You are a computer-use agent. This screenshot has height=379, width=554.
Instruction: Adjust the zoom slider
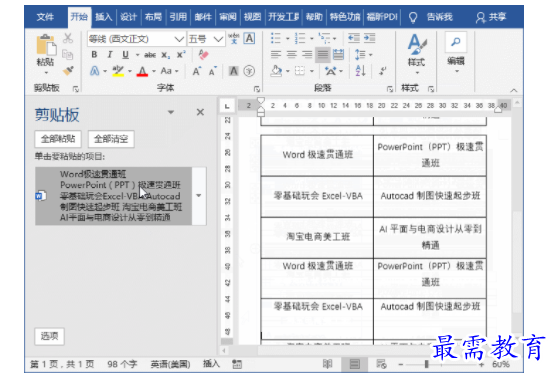pyautogui.click(x=426, y=364)
